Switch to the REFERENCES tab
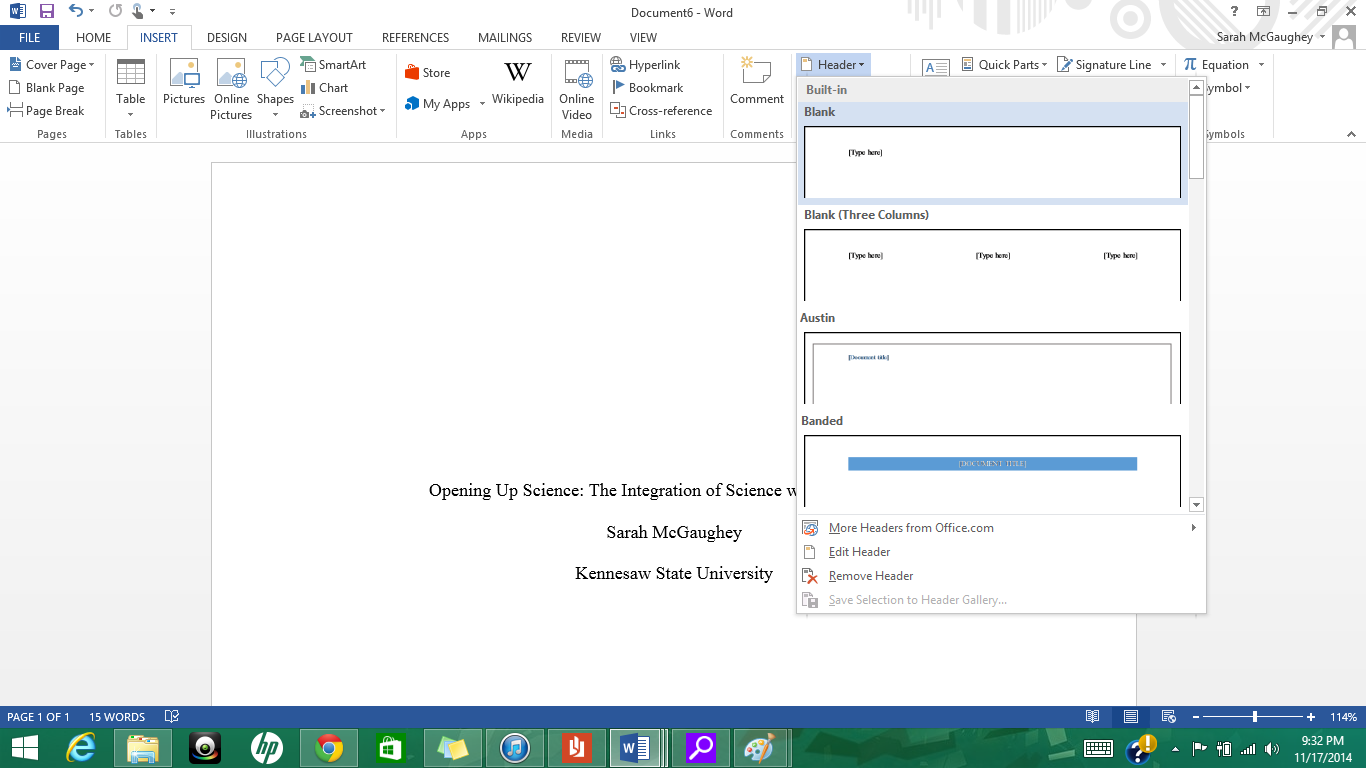The image size is (1366, 768). (x=415, y=38)
